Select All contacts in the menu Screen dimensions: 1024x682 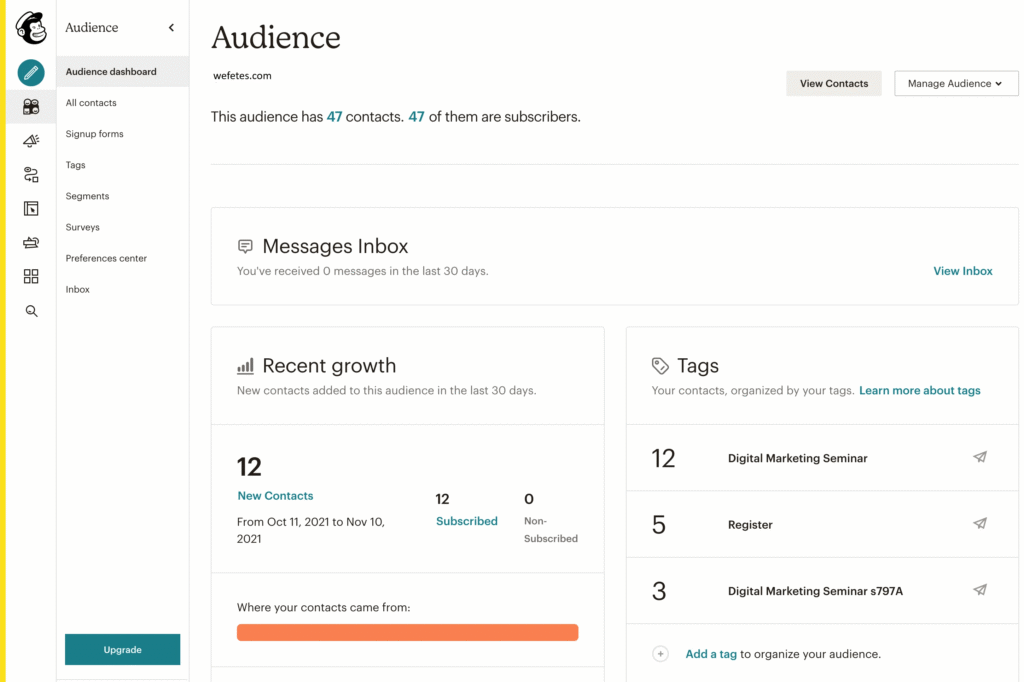[91, 103]
